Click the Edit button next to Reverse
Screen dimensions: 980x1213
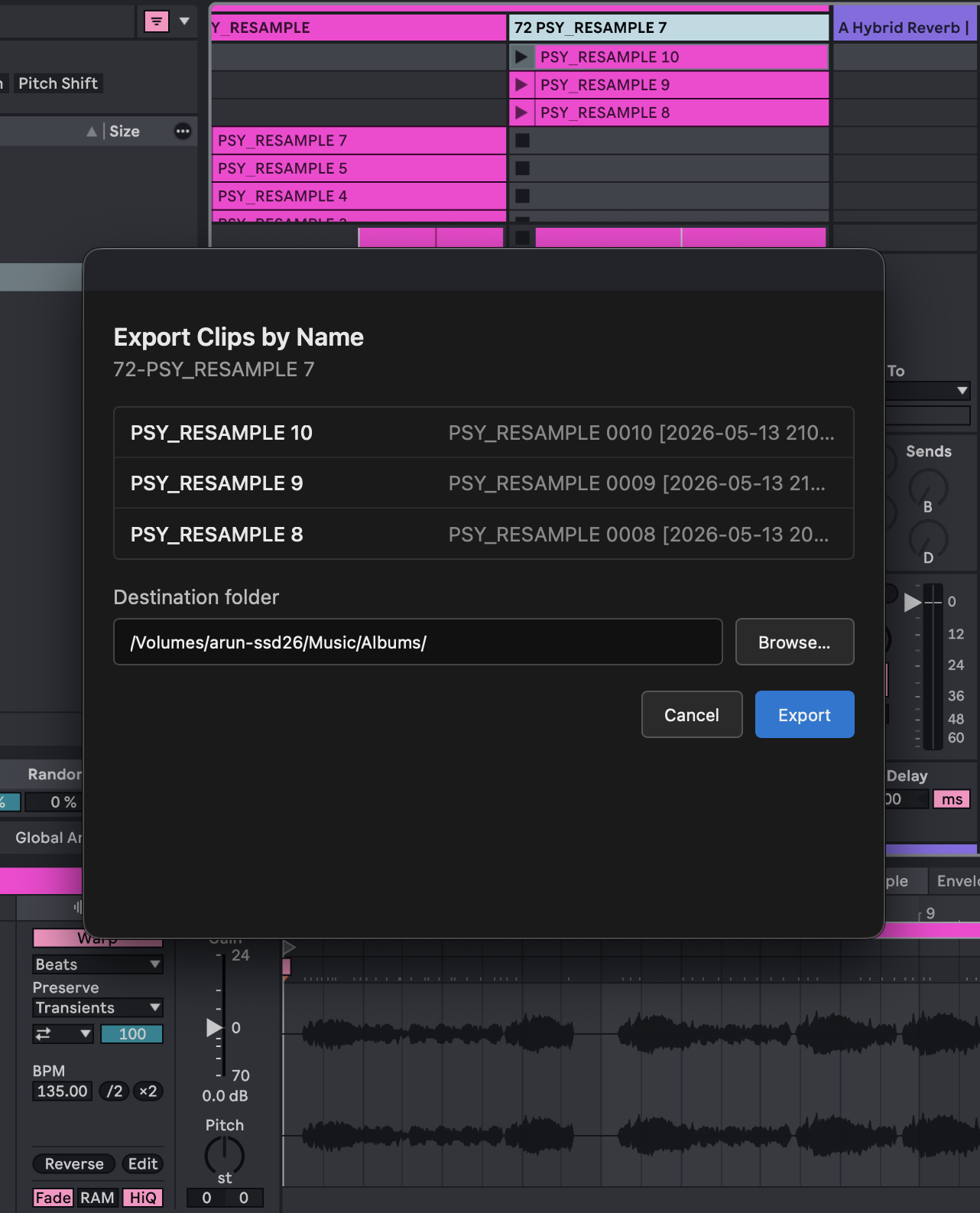point(143,1164)
